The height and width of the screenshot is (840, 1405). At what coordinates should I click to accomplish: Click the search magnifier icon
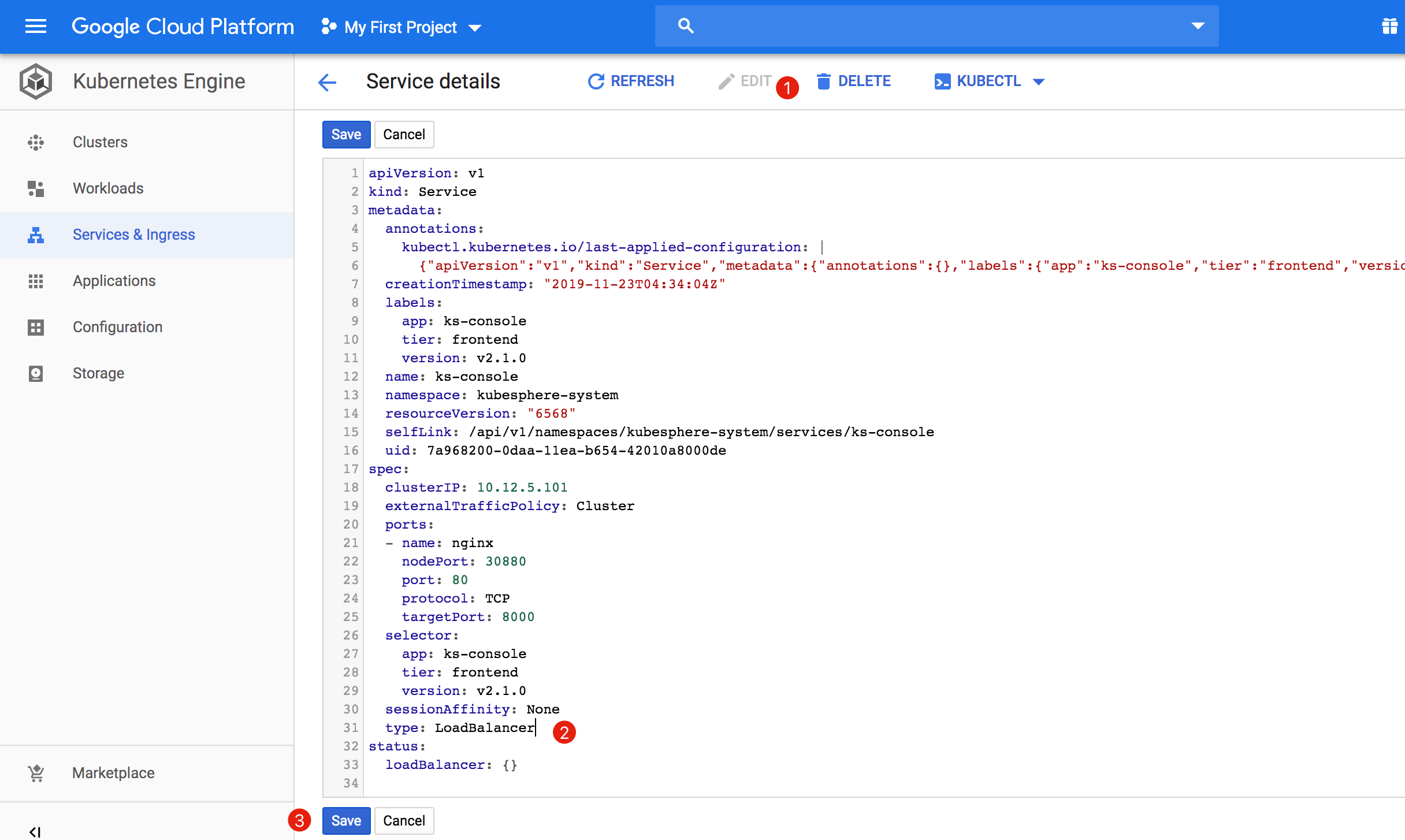(685, 26)
